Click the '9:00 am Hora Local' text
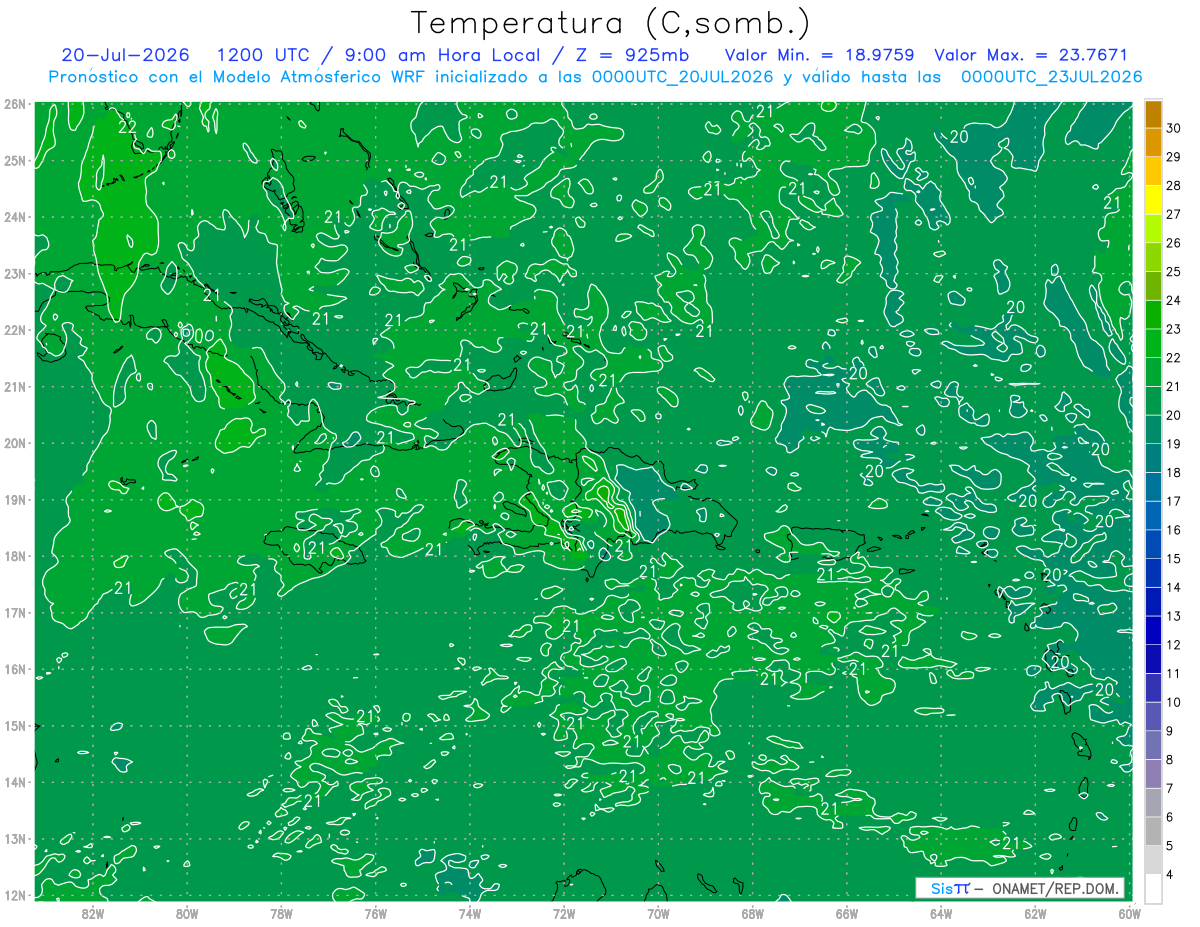Screen dimensions: 1200x927 pos(441,55)
